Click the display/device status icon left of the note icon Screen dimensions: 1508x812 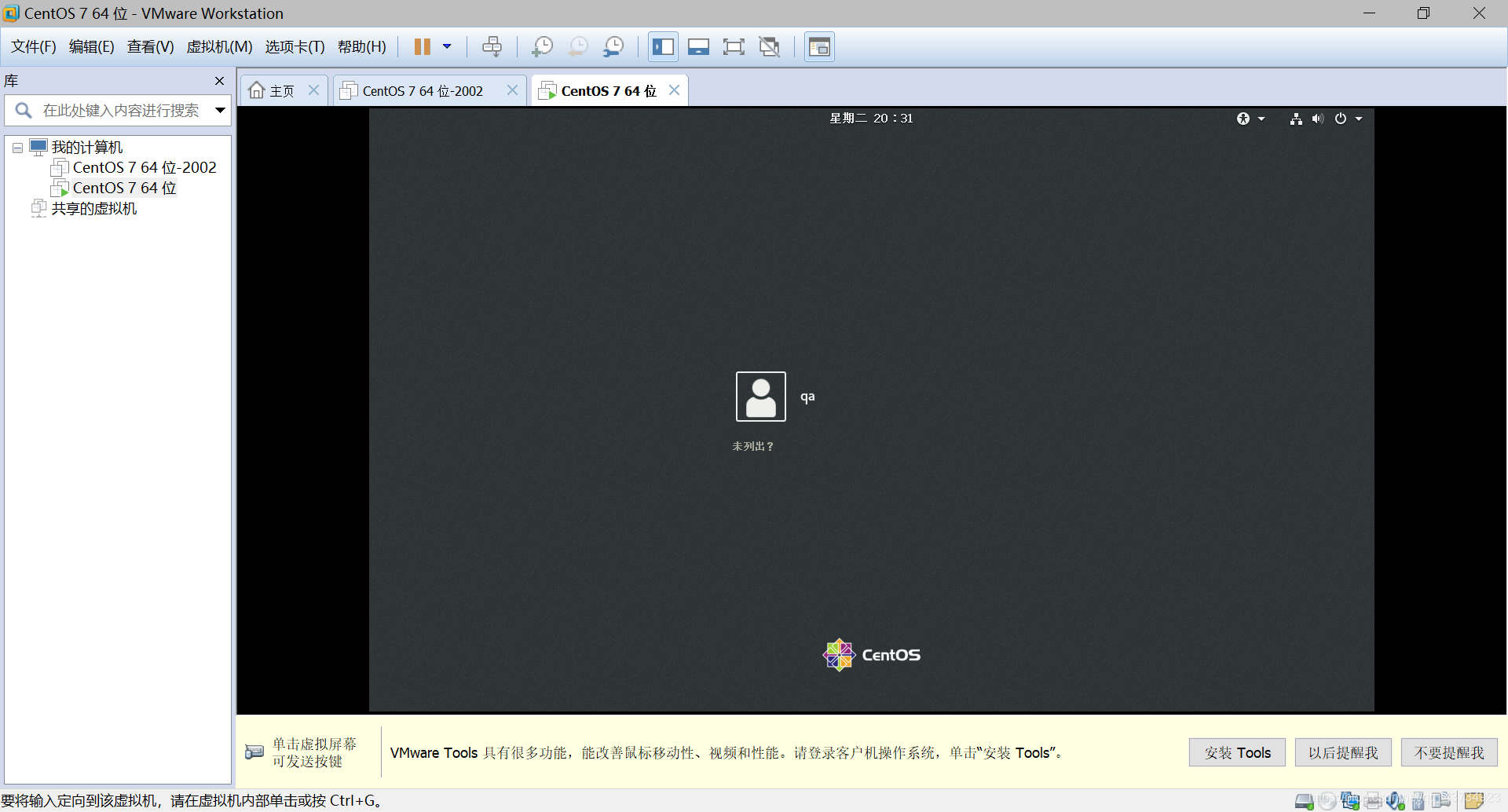click(1441, 801)
